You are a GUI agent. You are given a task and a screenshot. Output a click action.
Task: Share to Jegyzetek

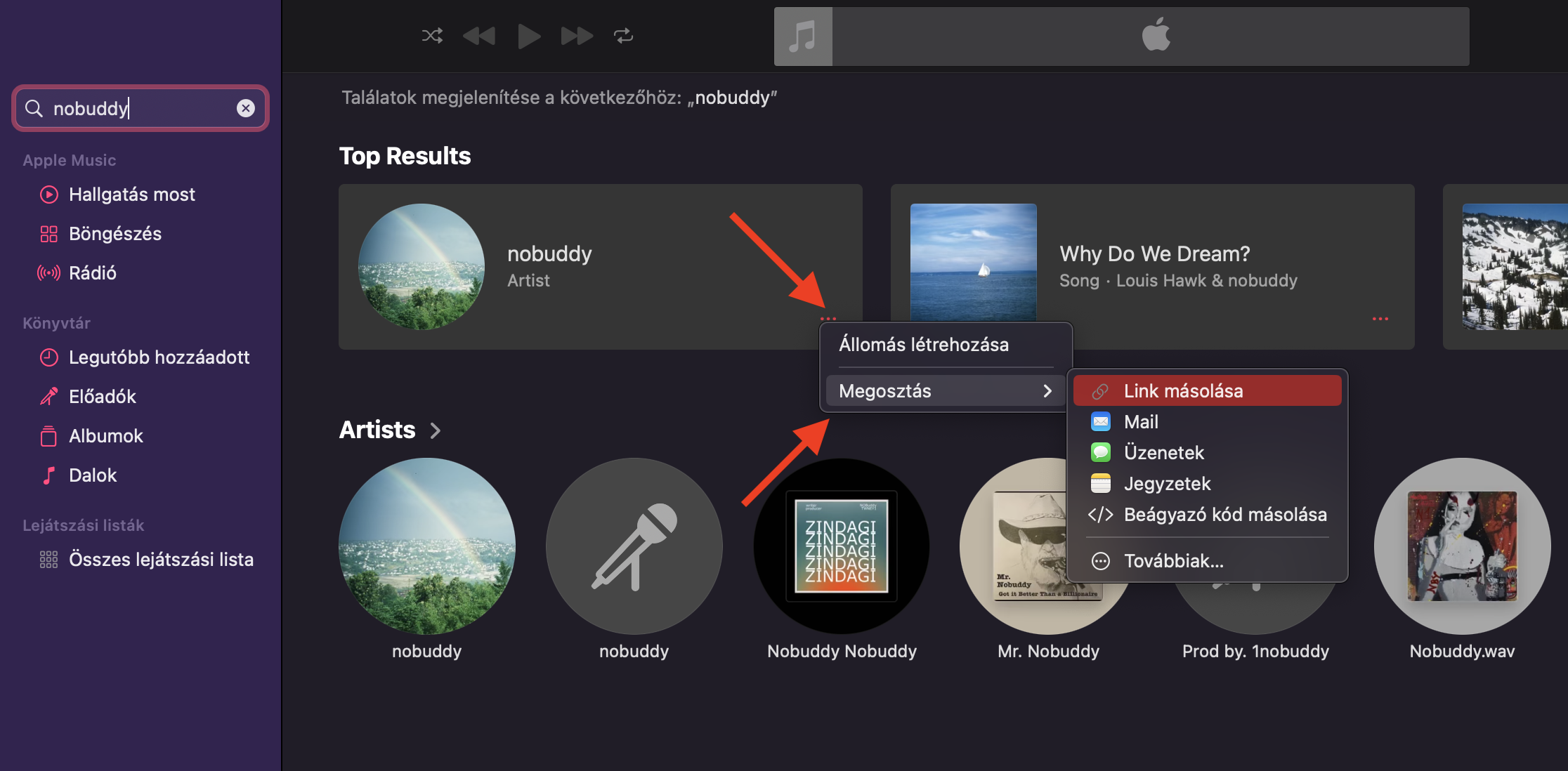[x=1207, y=484]
